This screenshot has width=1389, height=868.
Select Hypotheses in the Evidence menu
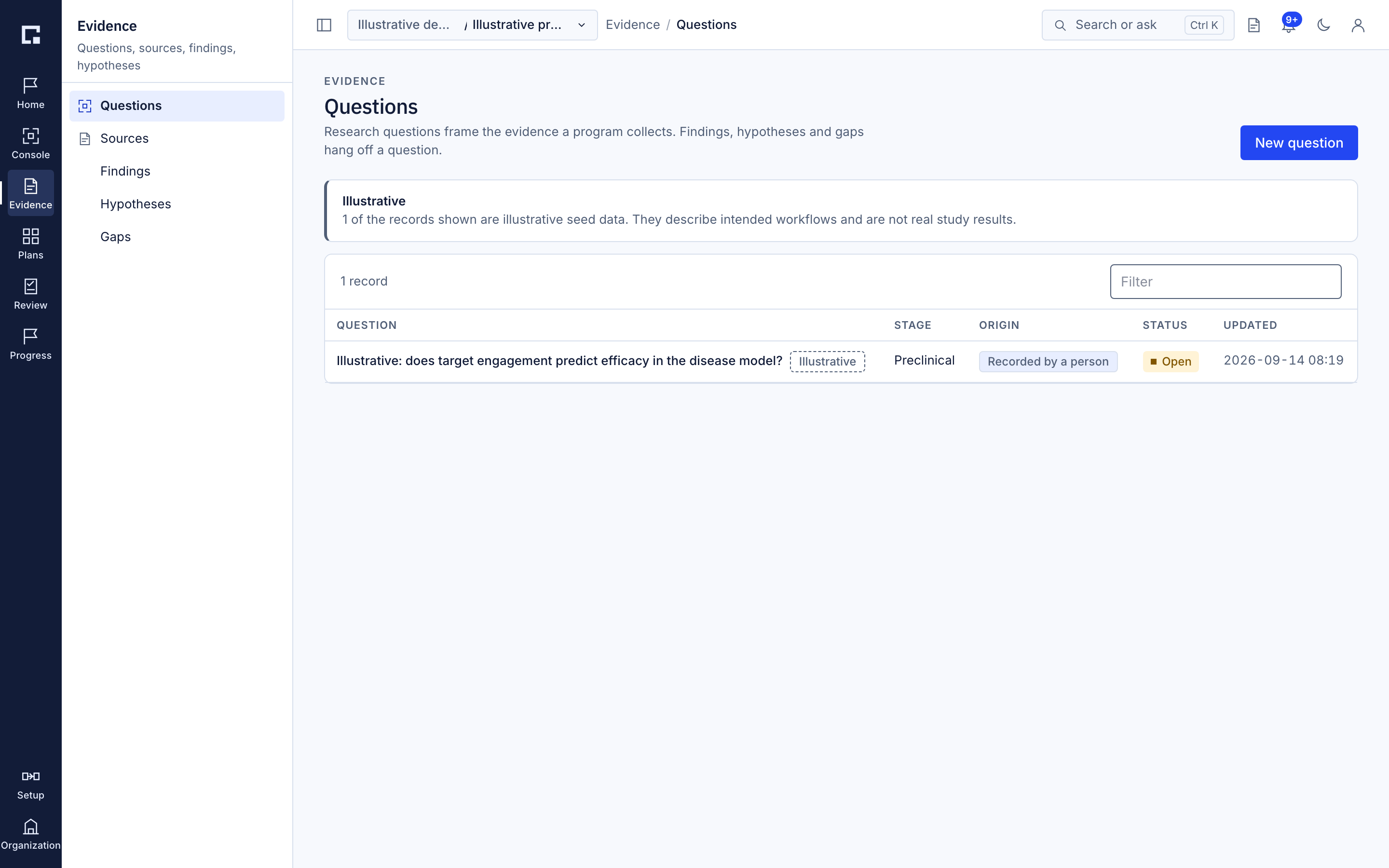pos(177,204)
